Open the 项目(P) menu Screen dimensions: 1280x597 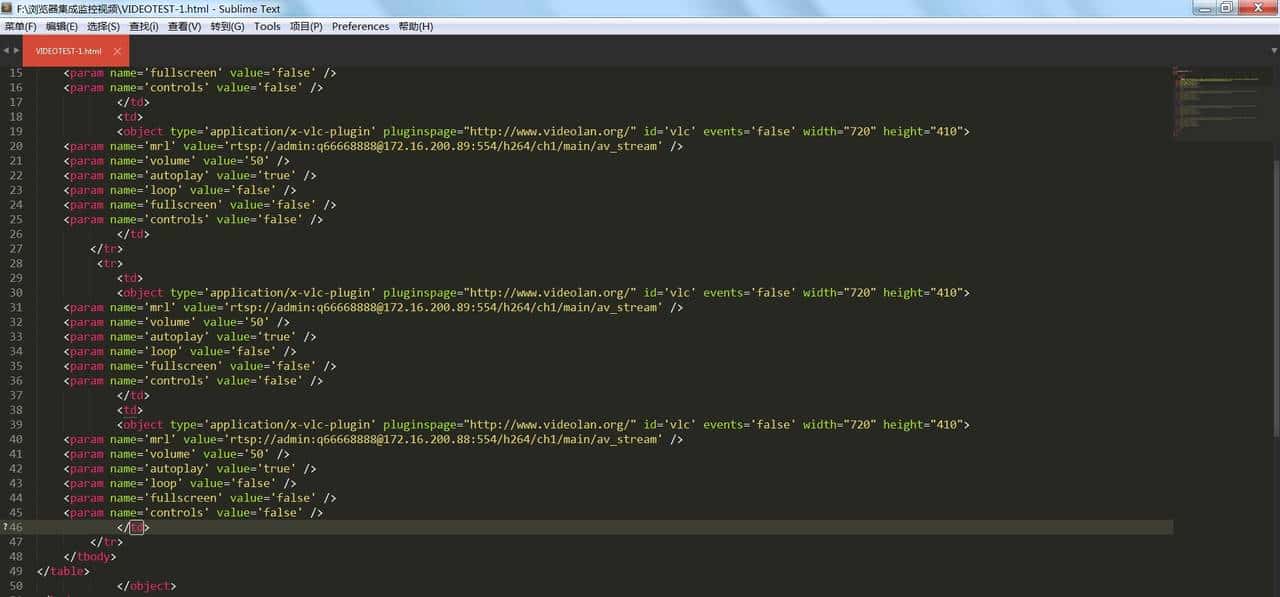pyautogui.click(x=306, y=27)
